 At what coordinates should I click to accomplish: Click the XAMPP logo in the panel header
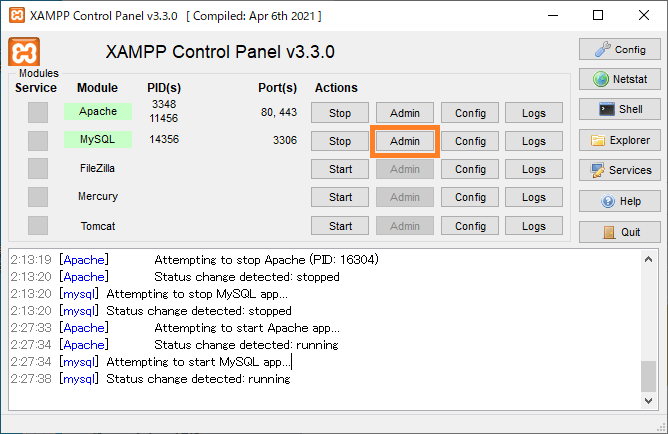coord(24,52)
